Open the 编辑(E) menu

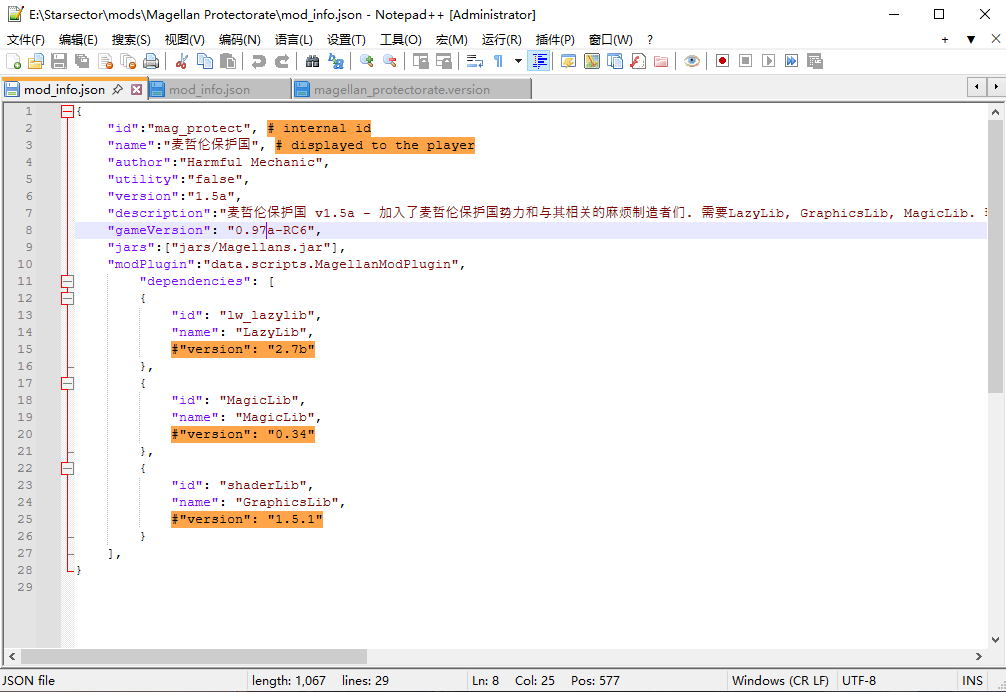point(78,40)
